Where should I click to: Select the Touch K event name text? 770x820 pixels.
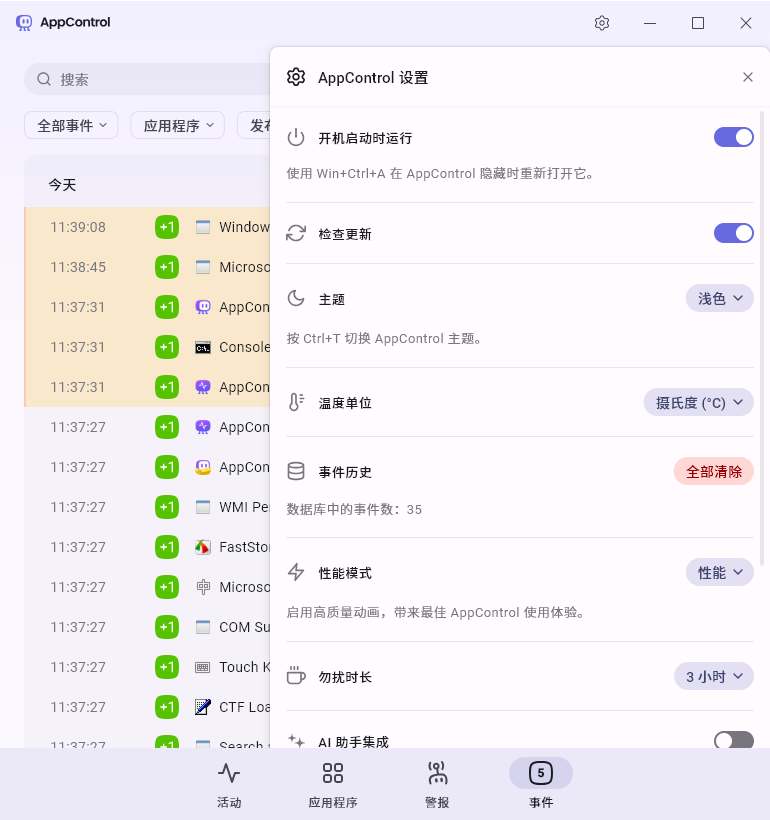pyautogui.click(x=244, y=667)
